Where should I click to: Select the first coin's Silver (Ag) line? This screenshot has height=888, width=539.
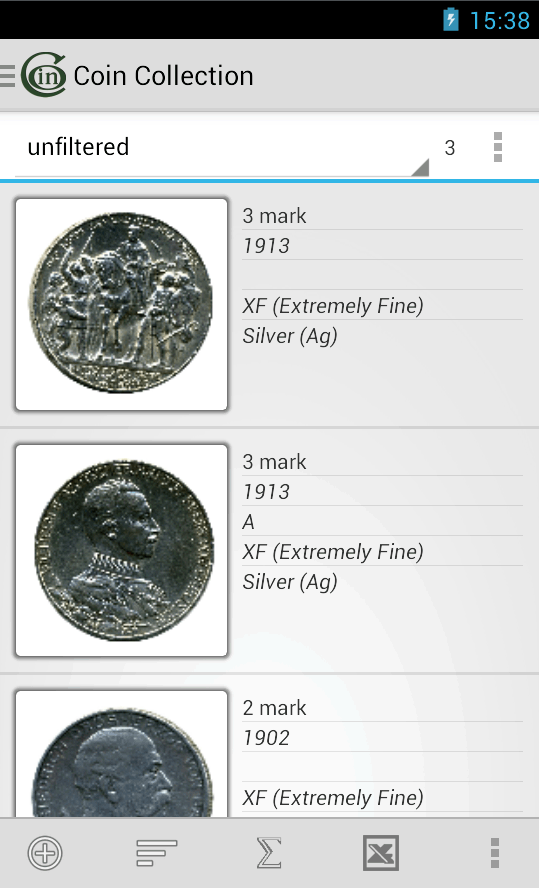(290, 336)
